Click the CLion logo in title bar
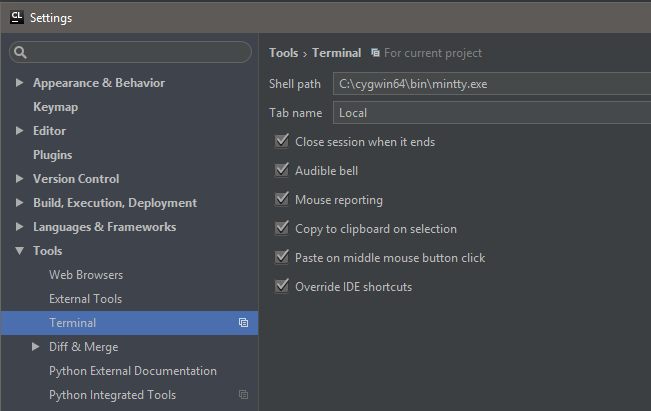 point(16,17)
